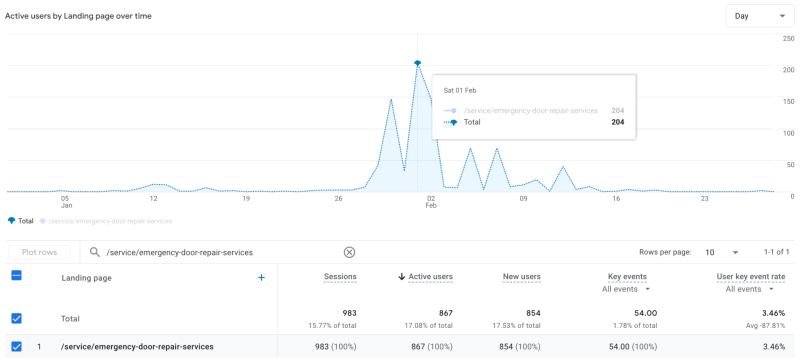The width and height of the screenshot is (800, 360).
Task: Sort by Sessions column header
Action: coord(340,277)
